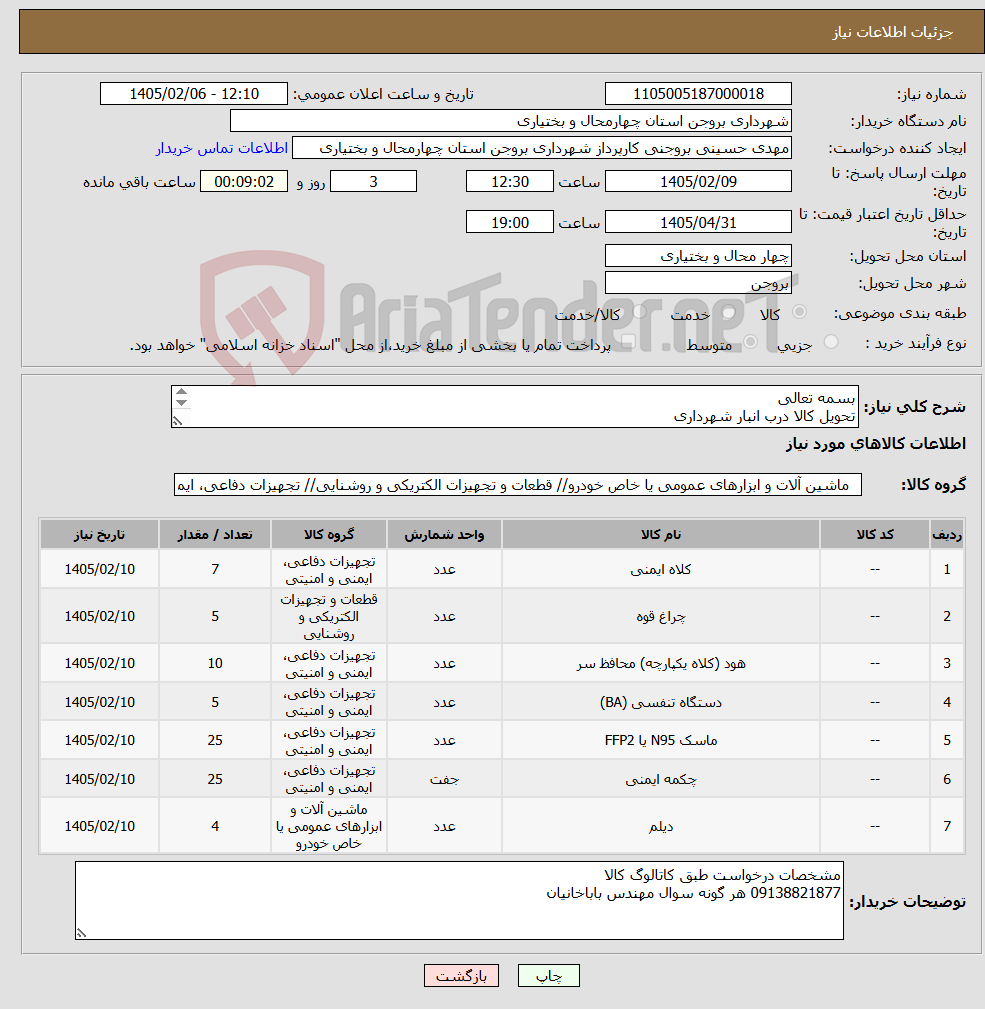Click the گروه کالا text field
The image size is (985, 1009).
click(x=517, y=485)
